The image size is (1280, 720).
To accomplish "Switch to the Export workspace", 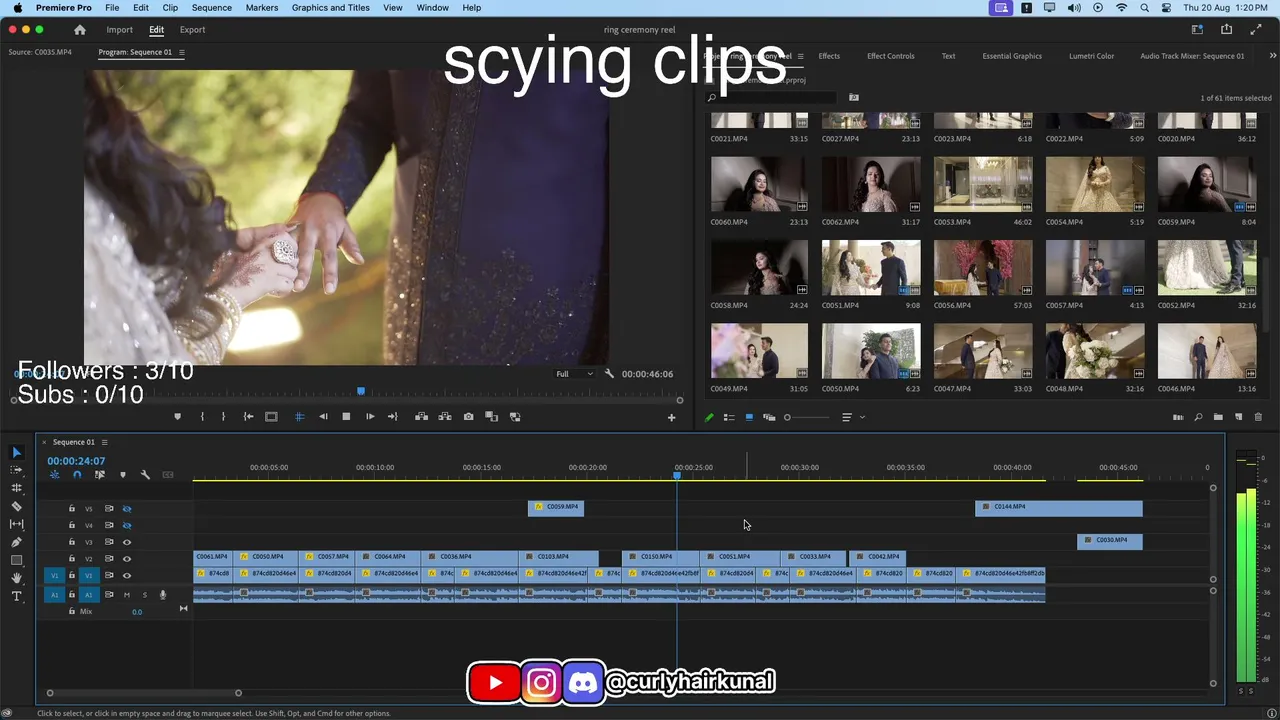I will [192, 30].
